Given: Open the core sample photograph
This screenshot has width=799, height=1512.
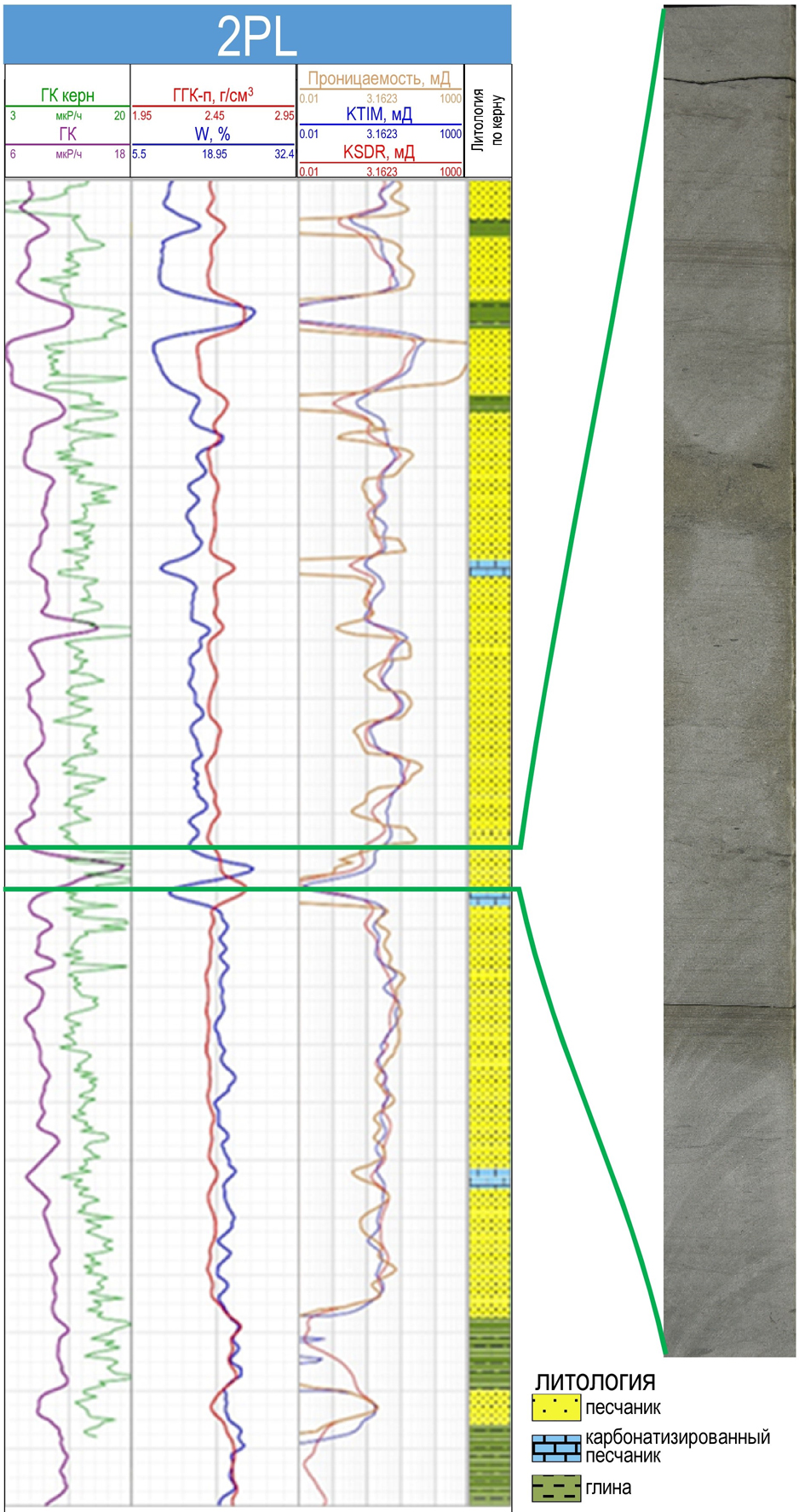Looking at the screenshot, I should [x=729, y=680].
